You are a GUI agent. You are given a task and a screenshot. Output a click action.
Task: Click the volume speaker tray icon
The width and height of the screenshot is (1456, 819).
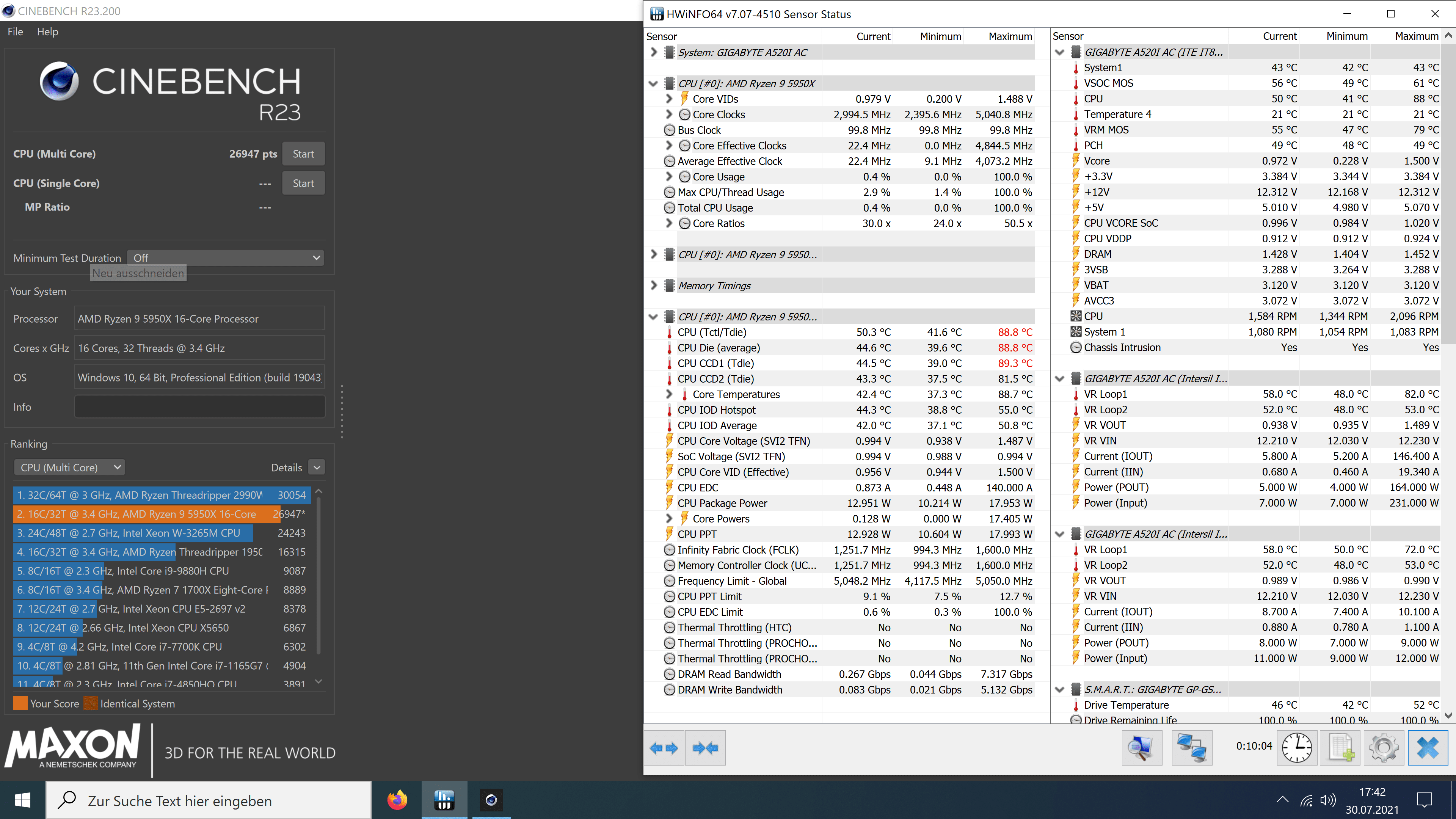(1328, 800)
